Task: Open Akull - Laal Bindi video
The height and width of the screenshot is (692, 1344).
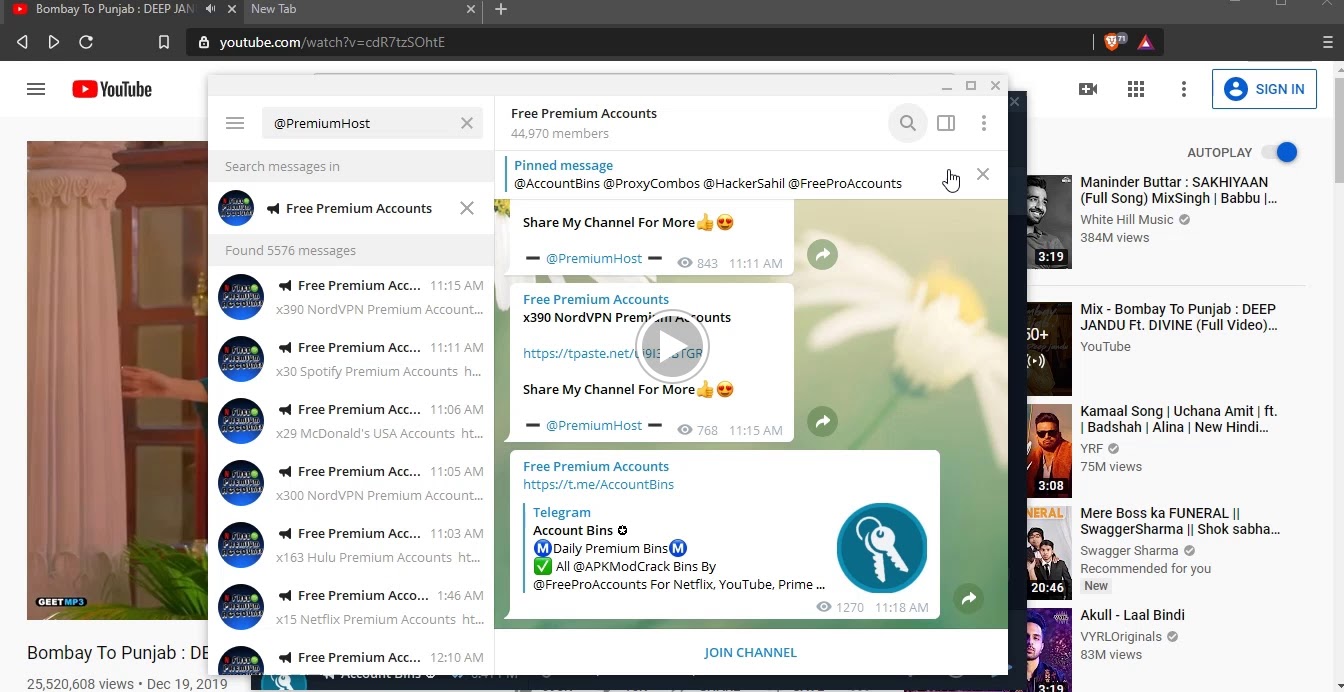Action: (x=1132, y=615)
